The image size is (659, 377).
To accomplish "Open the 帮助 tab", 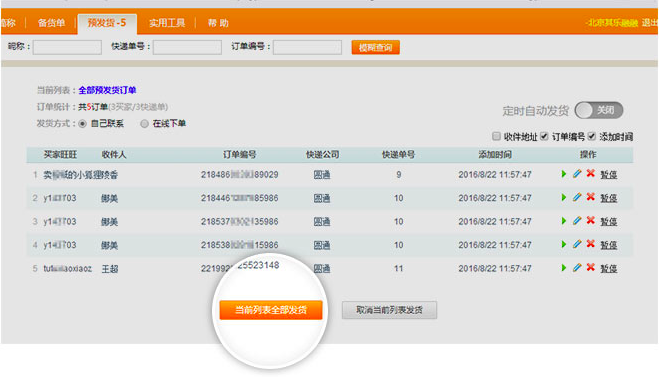I will pos(218,23).
